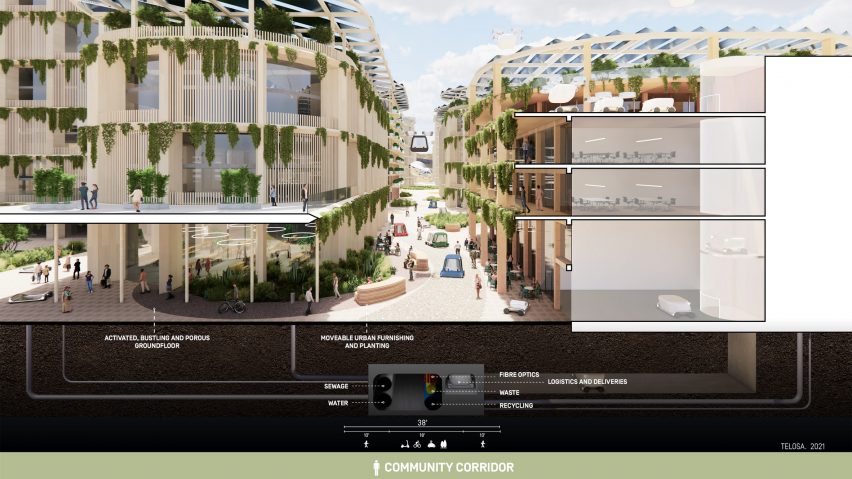Screen dimensions: 852x479
Task: Click the FIBRE OPTICS label
Action: point(519,375)
